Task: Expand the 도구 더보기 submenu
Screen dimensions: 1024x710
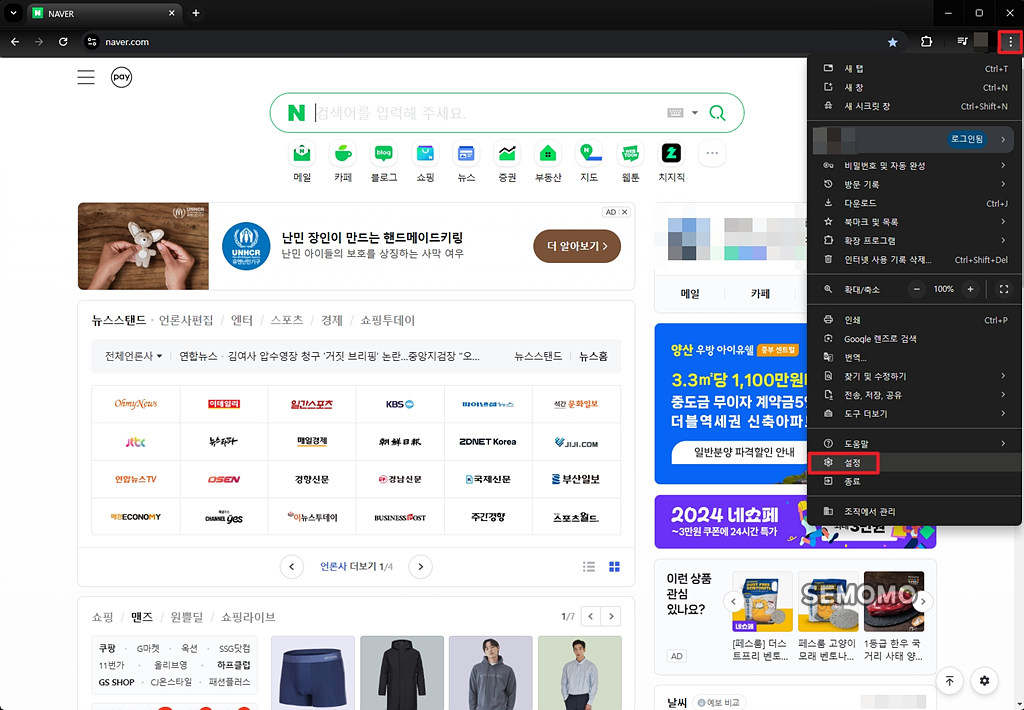Action: pyautogui.click(x=914, y=413)
